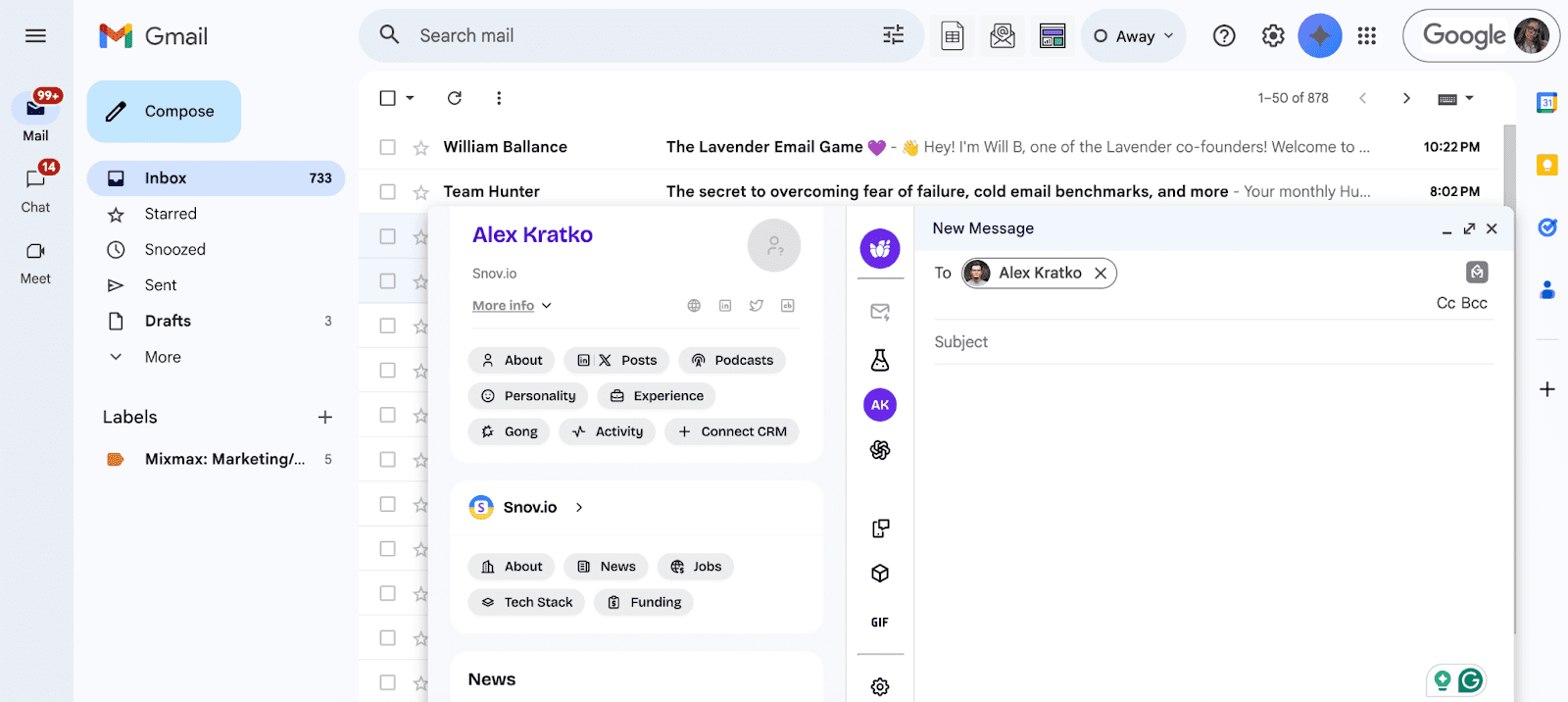Click the ChatGPT icon in Lavender sidebar

click(x=880, y=450)
